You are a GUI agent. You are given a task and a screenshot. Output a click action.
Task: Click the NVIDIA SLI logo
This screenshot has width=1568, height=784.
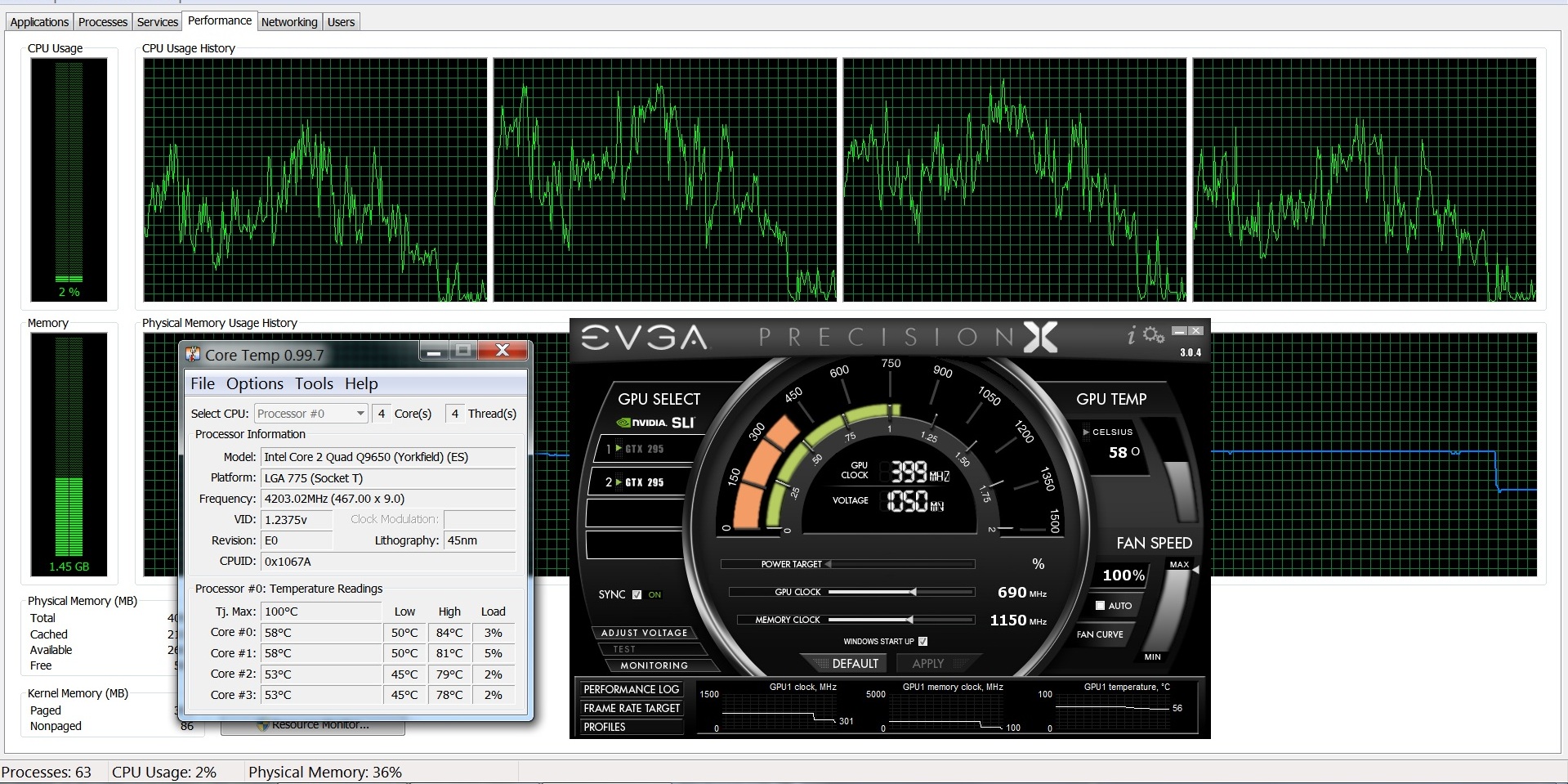(655, 423)
